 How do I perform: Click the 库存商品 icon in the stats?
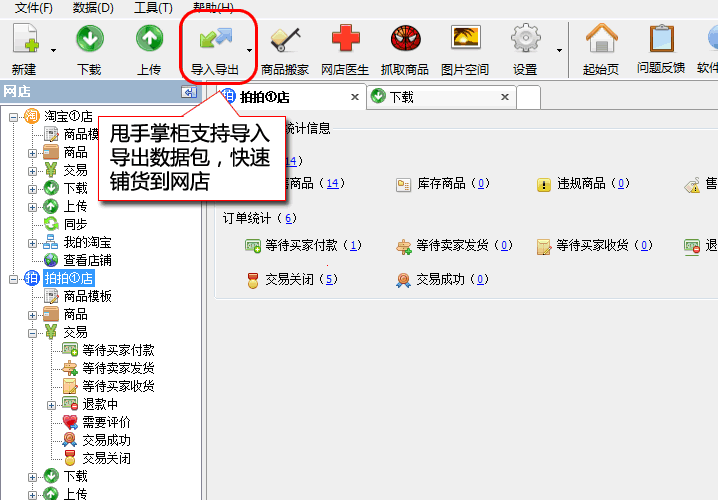(403, 185)
